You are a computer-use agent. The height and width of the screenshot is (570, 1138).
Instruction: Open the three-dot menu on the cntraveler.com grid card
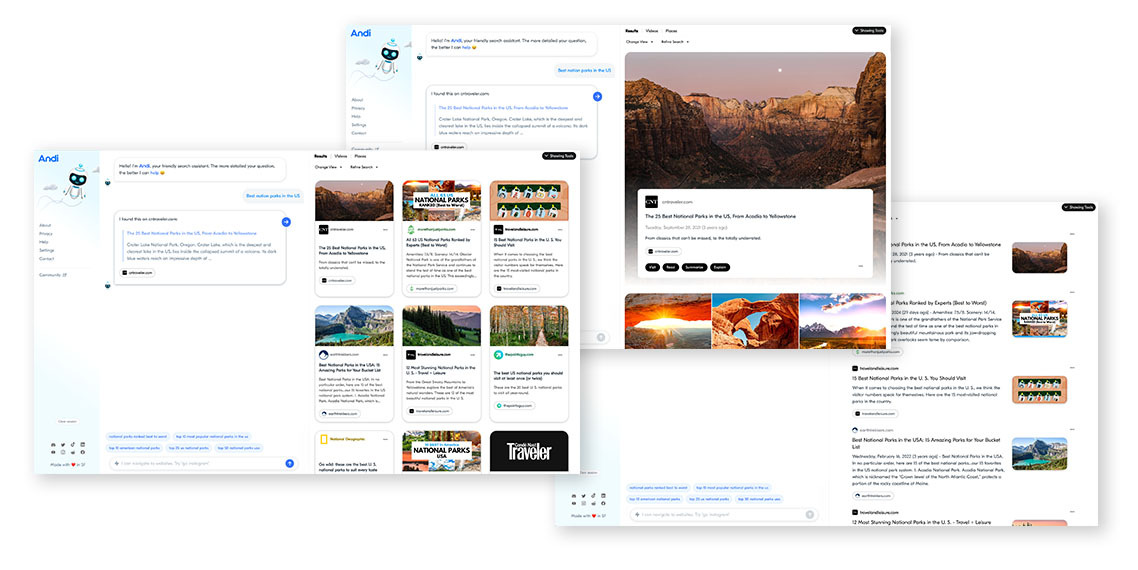click(x=385, y=229)
